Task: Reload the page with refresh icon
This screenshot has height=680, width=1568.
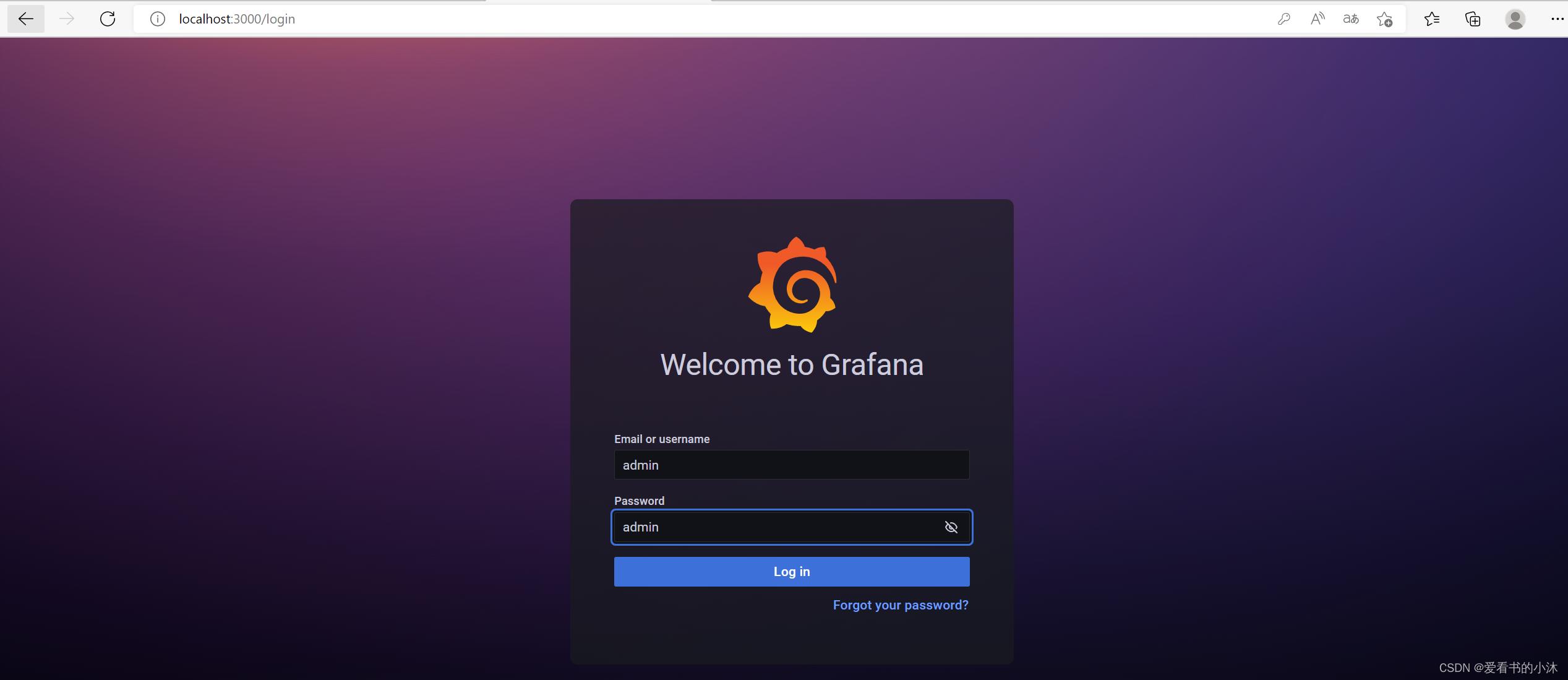Action: pos(108,19)
